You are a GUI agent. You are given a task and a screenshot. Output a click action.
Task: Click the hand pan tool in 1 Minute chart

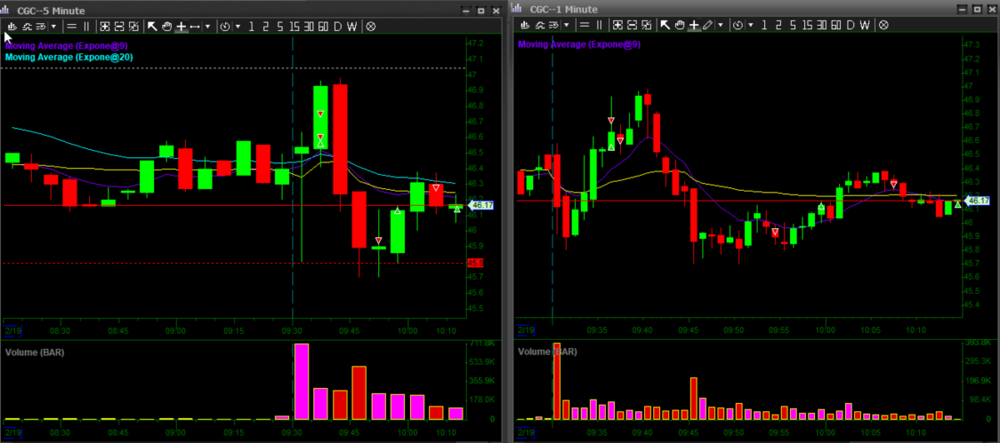coord(680,25)
